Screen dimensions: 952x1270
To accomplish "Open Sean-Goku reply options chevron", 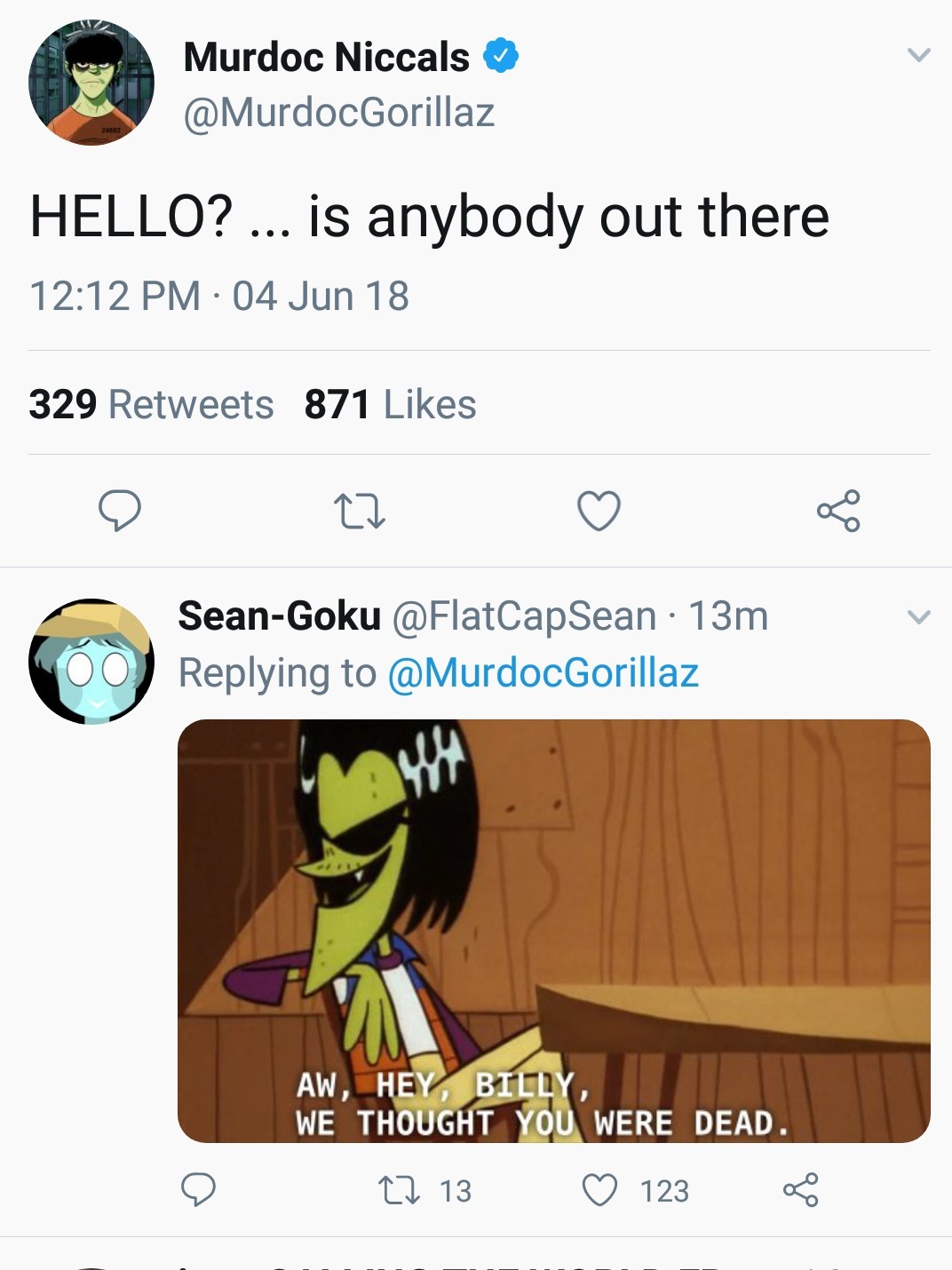I will [919, 616].
